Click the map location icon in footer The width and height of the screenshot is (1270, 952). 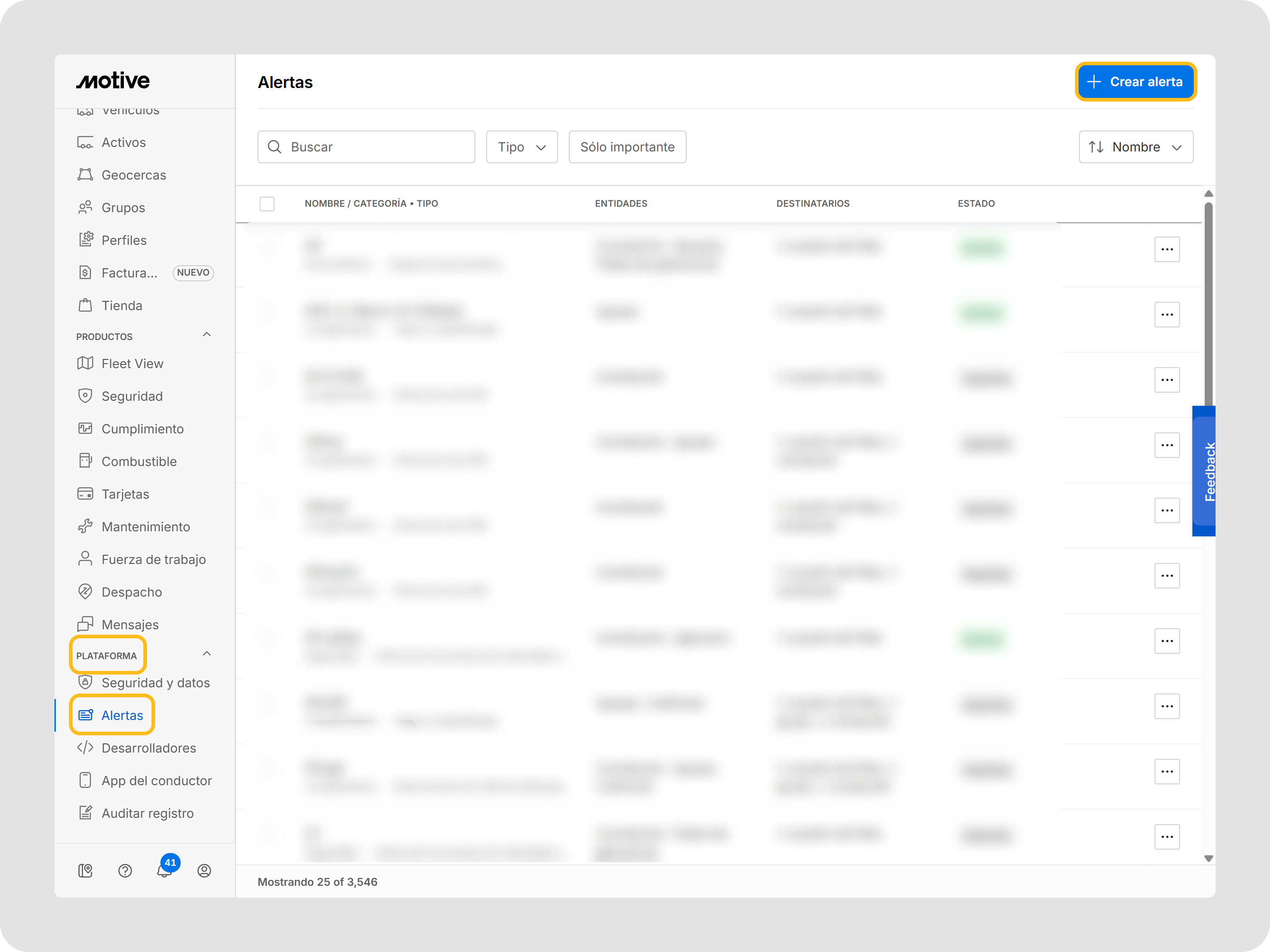coord(85,871)
